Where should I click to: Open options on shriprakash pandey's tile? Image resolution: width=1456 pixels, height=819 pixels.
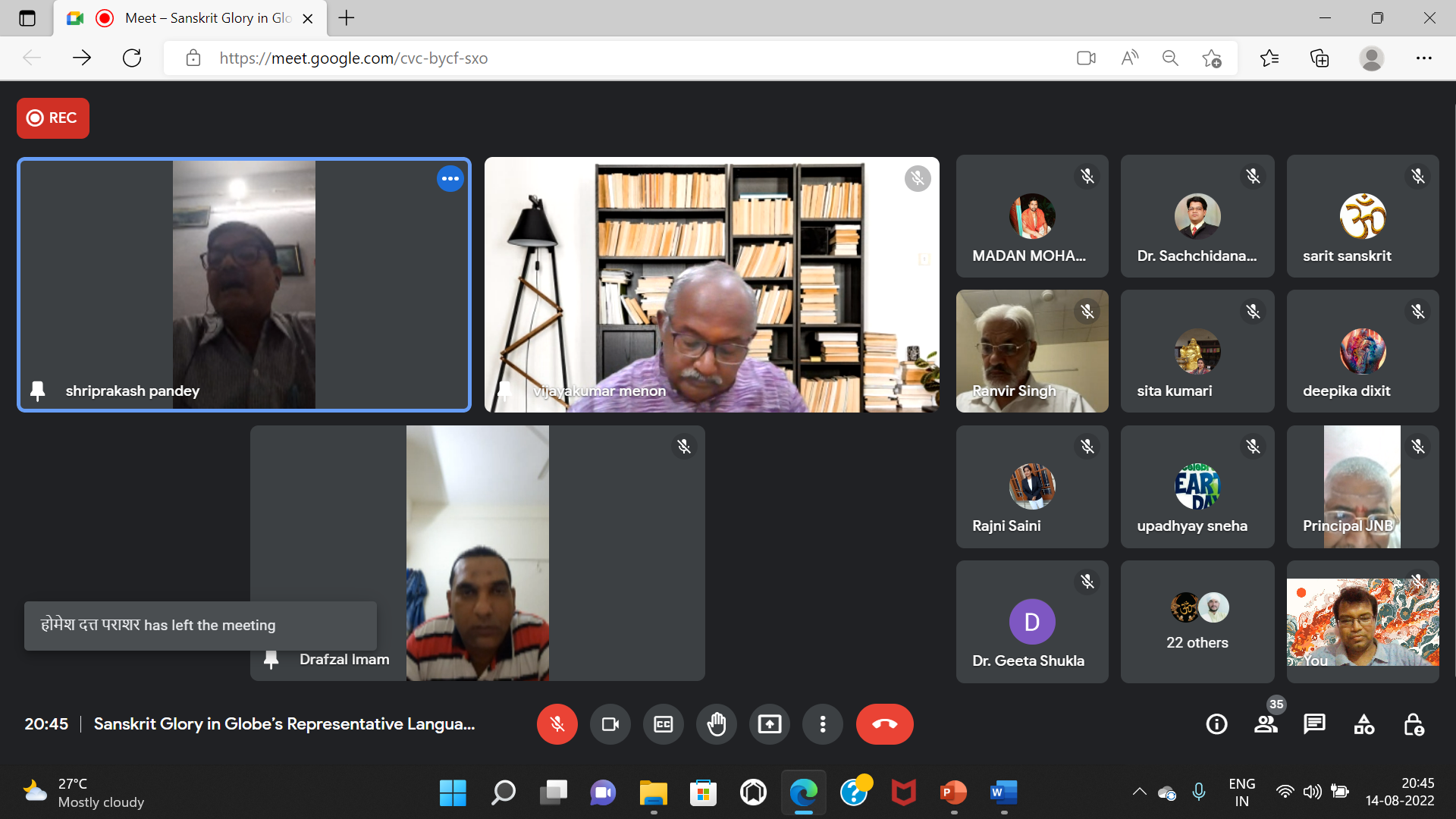(x=450, y=179)
